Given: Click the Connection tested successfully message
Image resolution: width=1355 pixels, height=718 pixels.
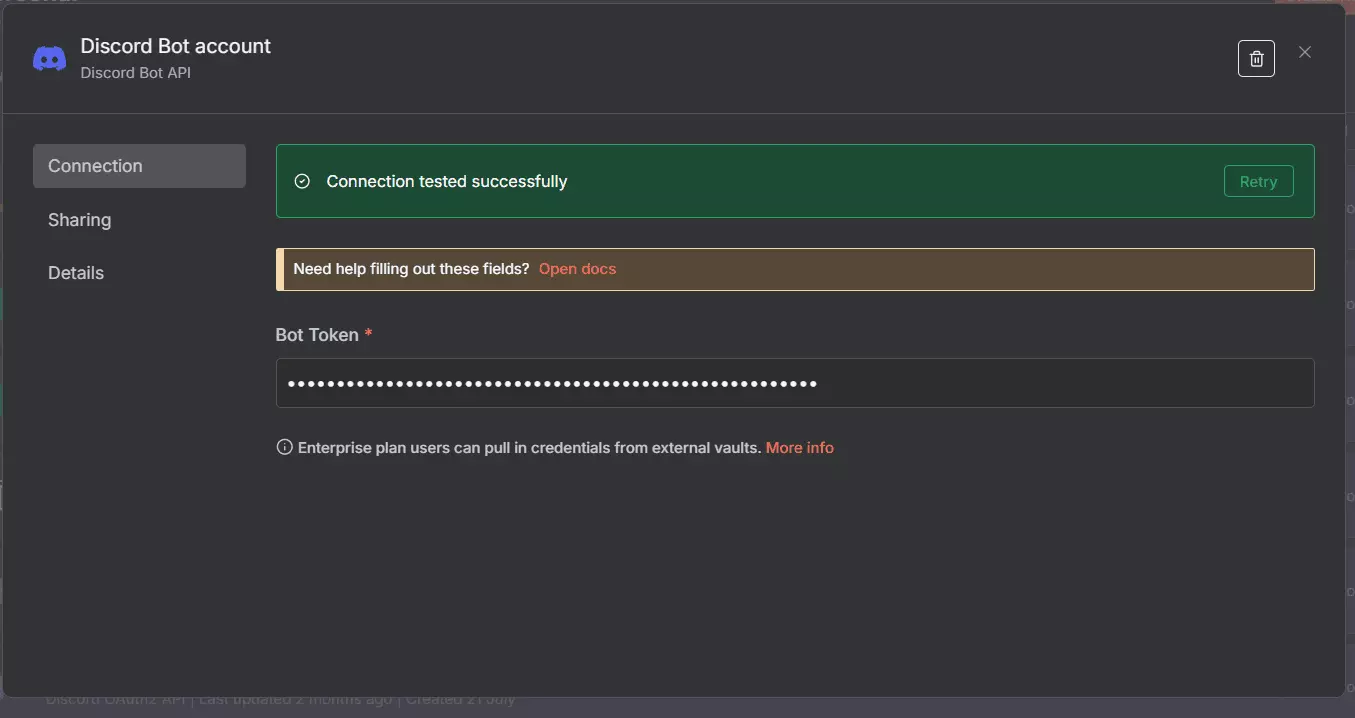Looking at the screenshot, I should point(447,181).
